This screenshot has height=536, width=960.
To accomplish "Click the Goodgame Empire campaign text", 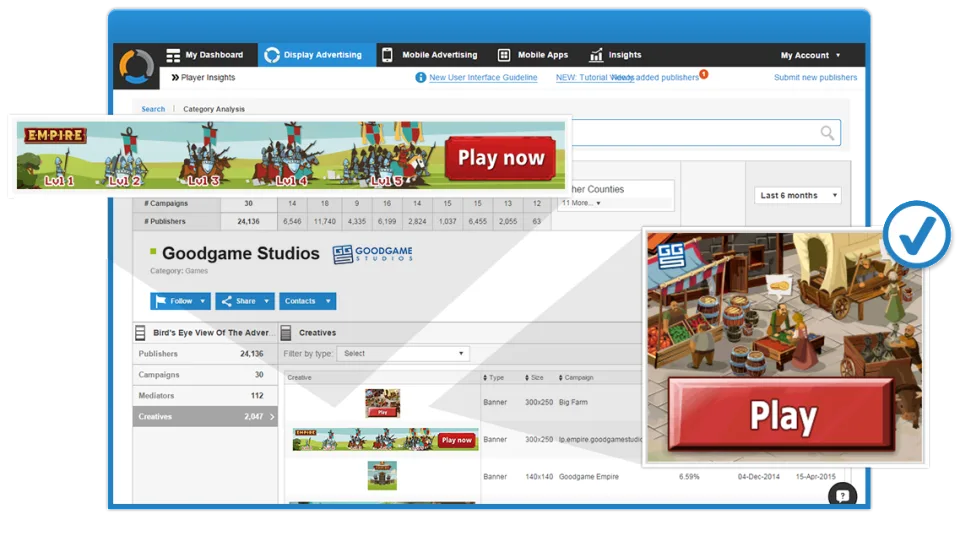I will 588,477.
